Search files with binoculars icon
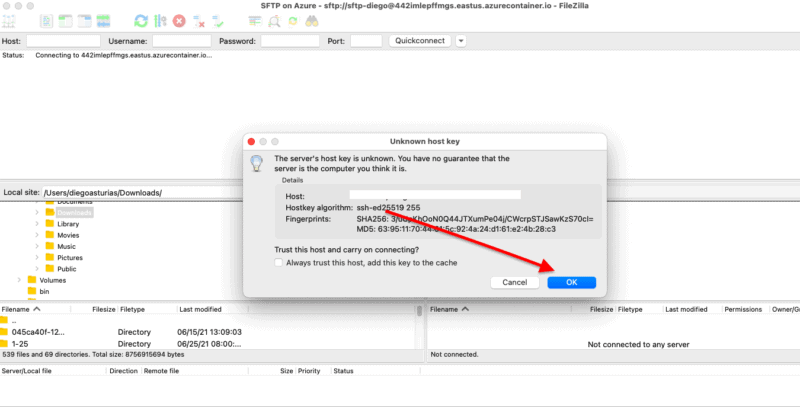Image resolution: width=800 pixels, height=407 pixels. coord(312,21)
